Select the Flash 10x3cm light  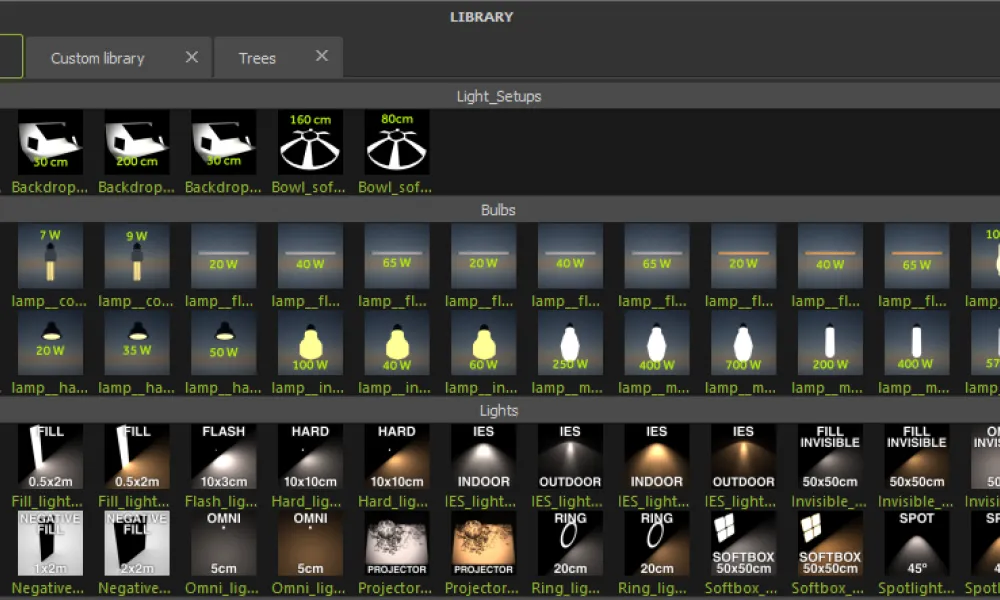pyautogui.click(x=224, y=456)
